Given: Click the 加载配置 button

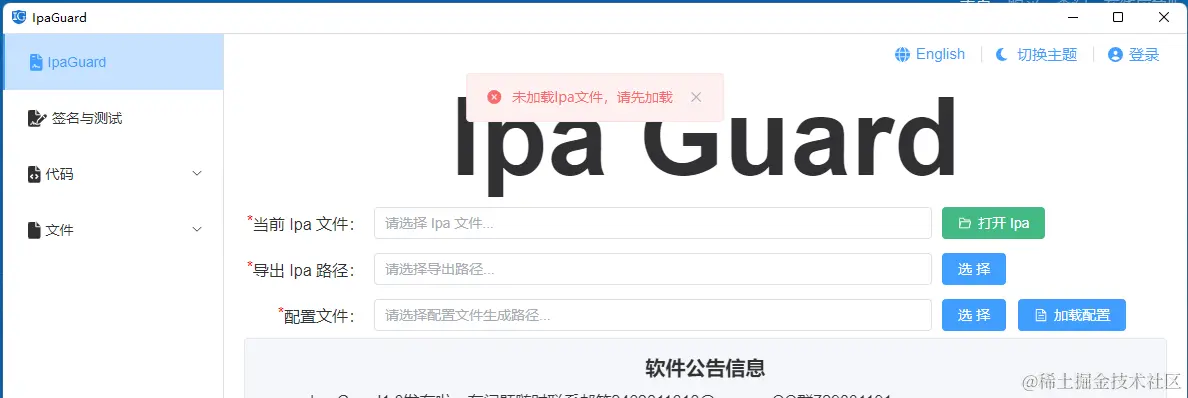Looking at the screenshot, I should (1072, 315).
